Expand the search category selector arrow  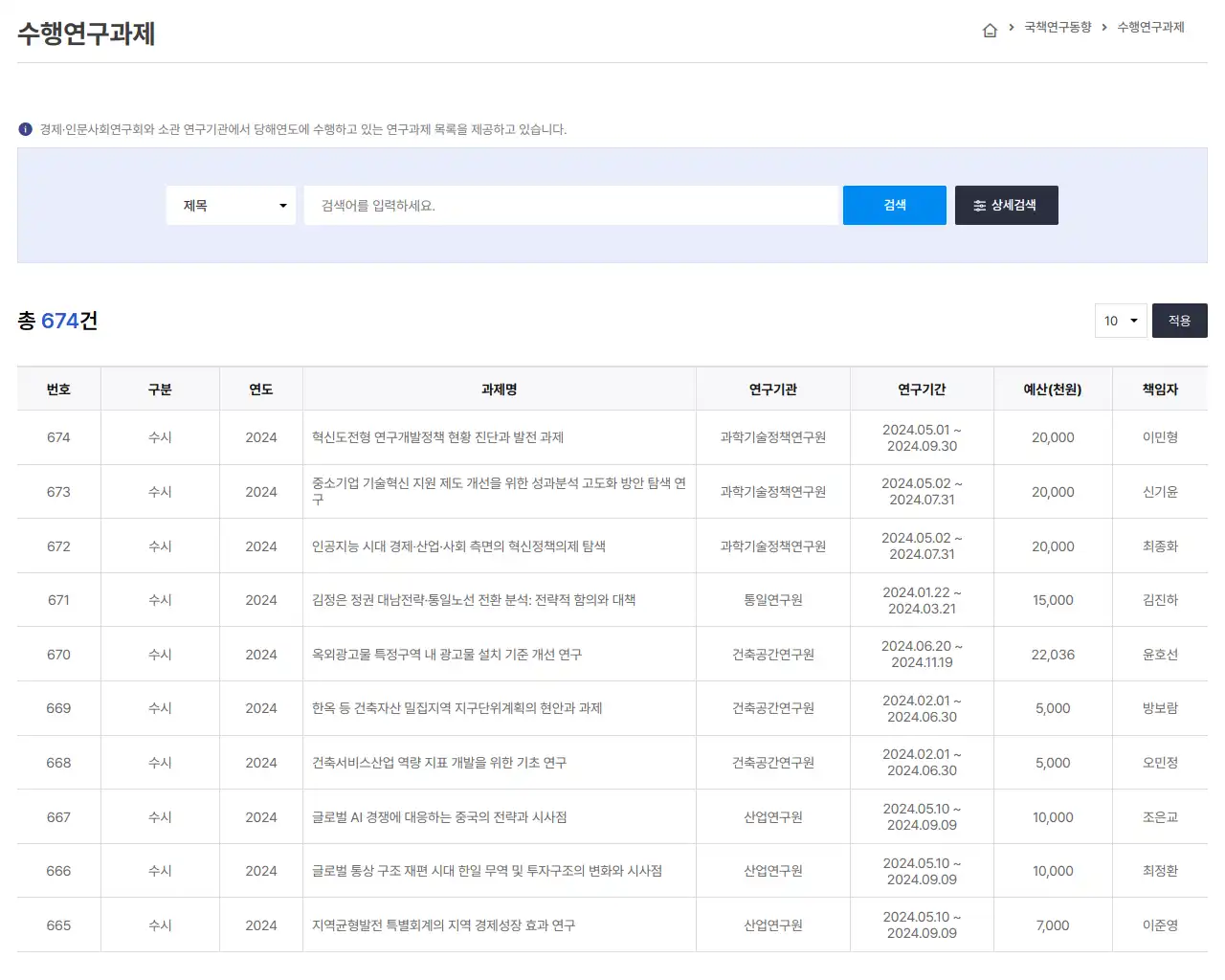[x=283, y=205]
